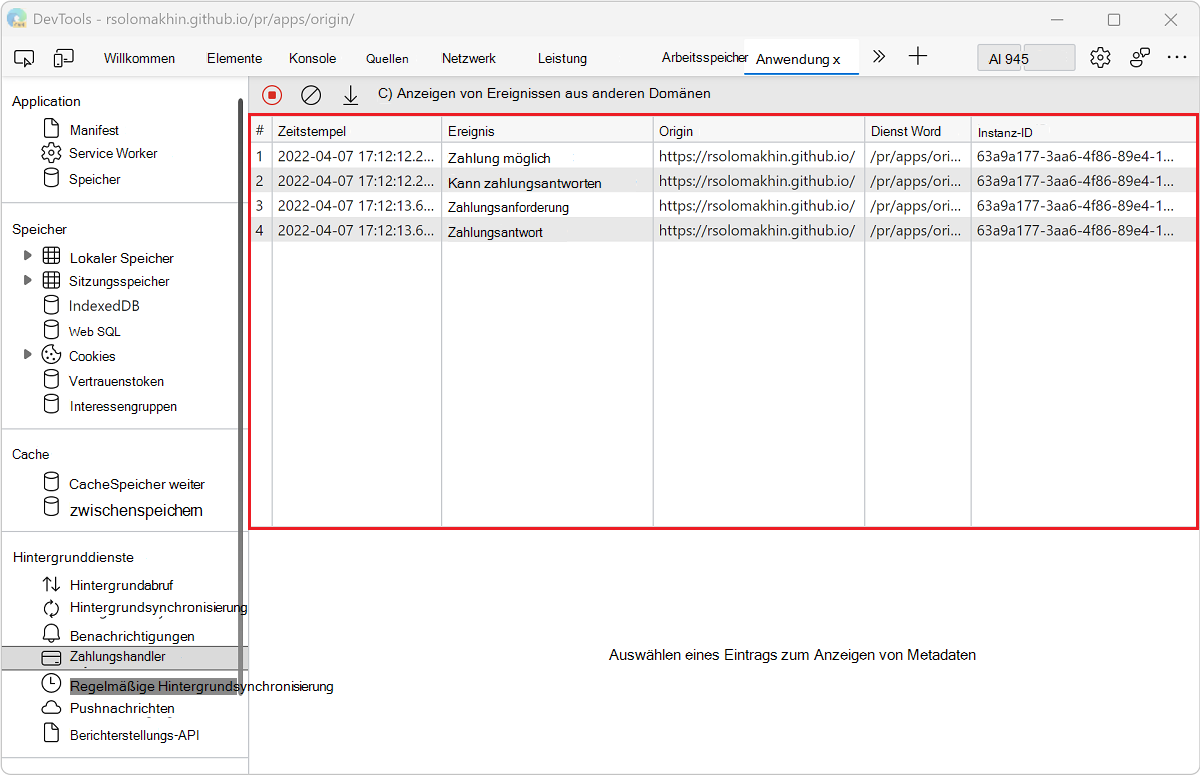Stop recording payment handler events
The height and width of the screenshot is (775, 1200).
pos(272,95)
